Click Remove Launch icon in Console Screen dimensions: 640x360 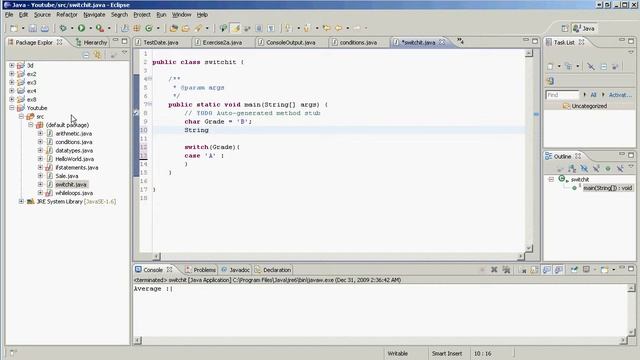click(494, 270)
